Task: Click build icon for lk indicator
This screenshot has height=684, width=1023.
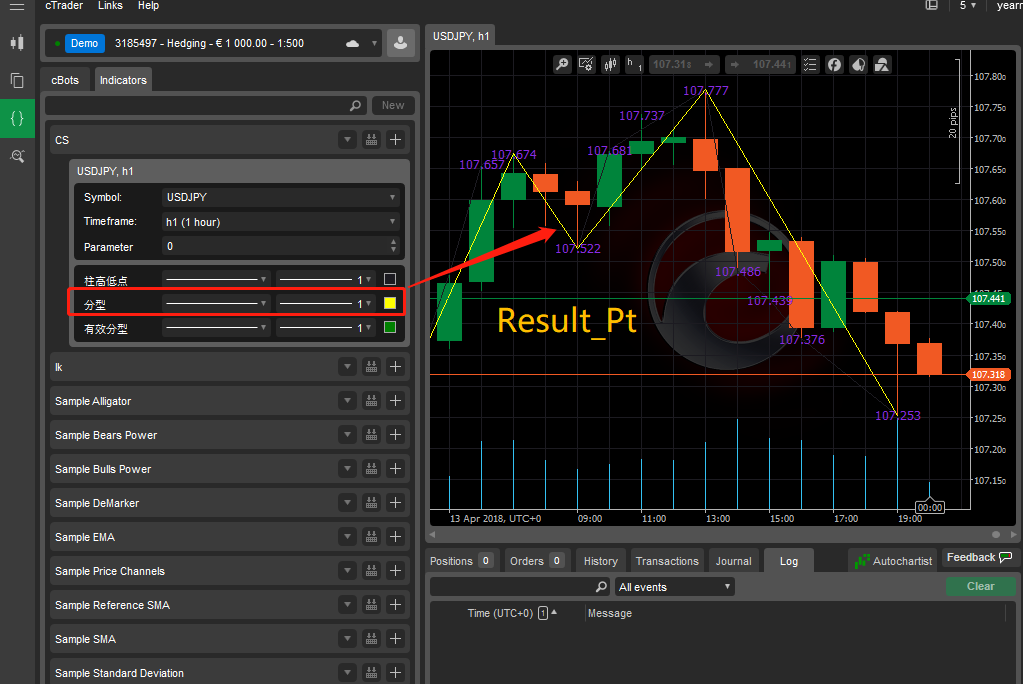Action: (x=371, y=367)
